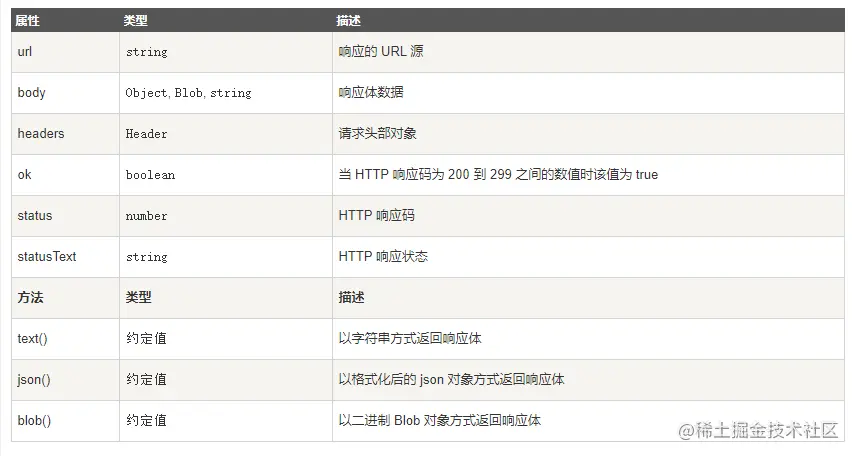Click the 方法 section header cell

coord(31,297)
